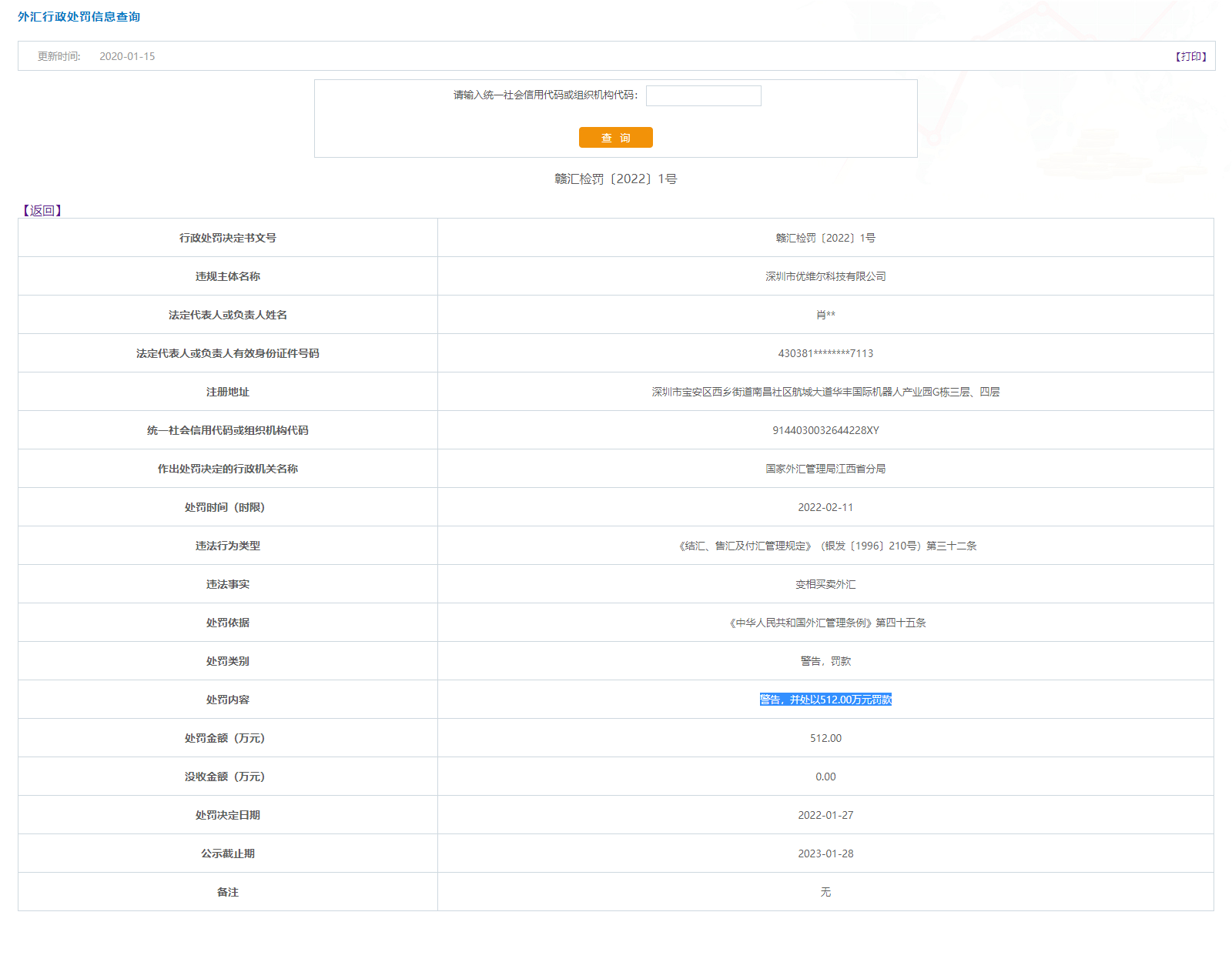Click the 外汇行政处罚信息查询 page heading
The height and width of the screenshot is (962, 1232).
click(x=79, y=17)
